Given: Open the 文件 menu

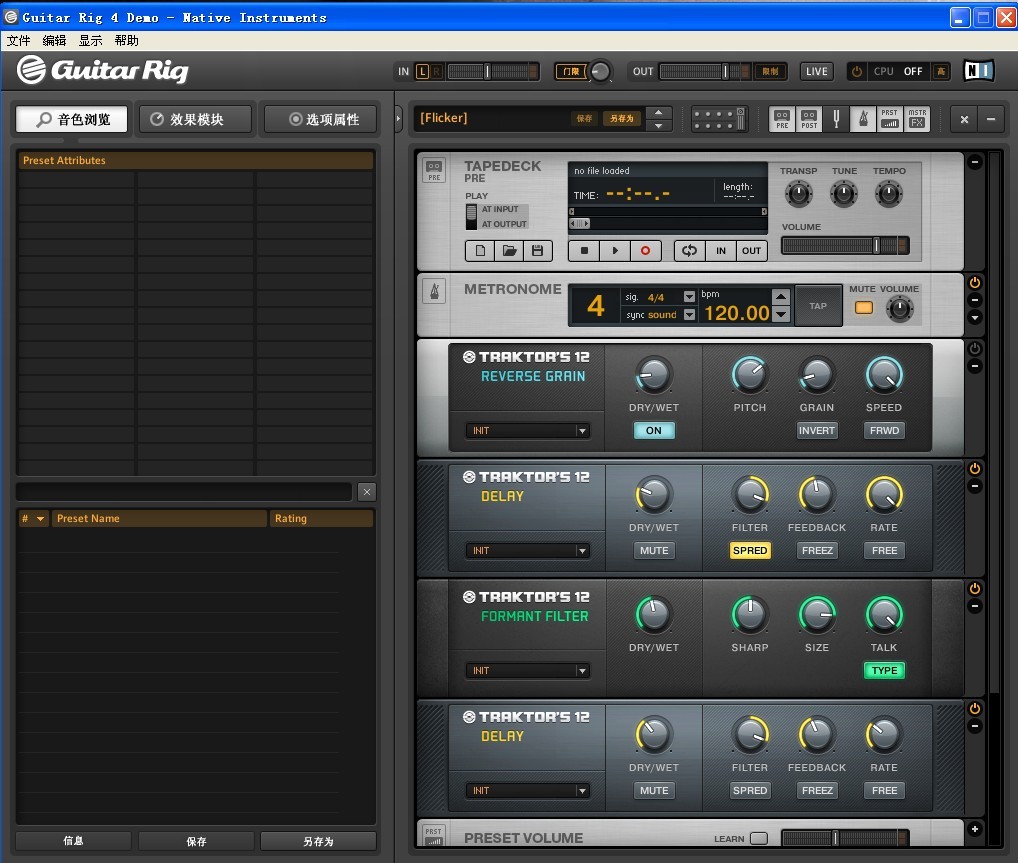Looking at the screenshot, I should coord(19,40).
